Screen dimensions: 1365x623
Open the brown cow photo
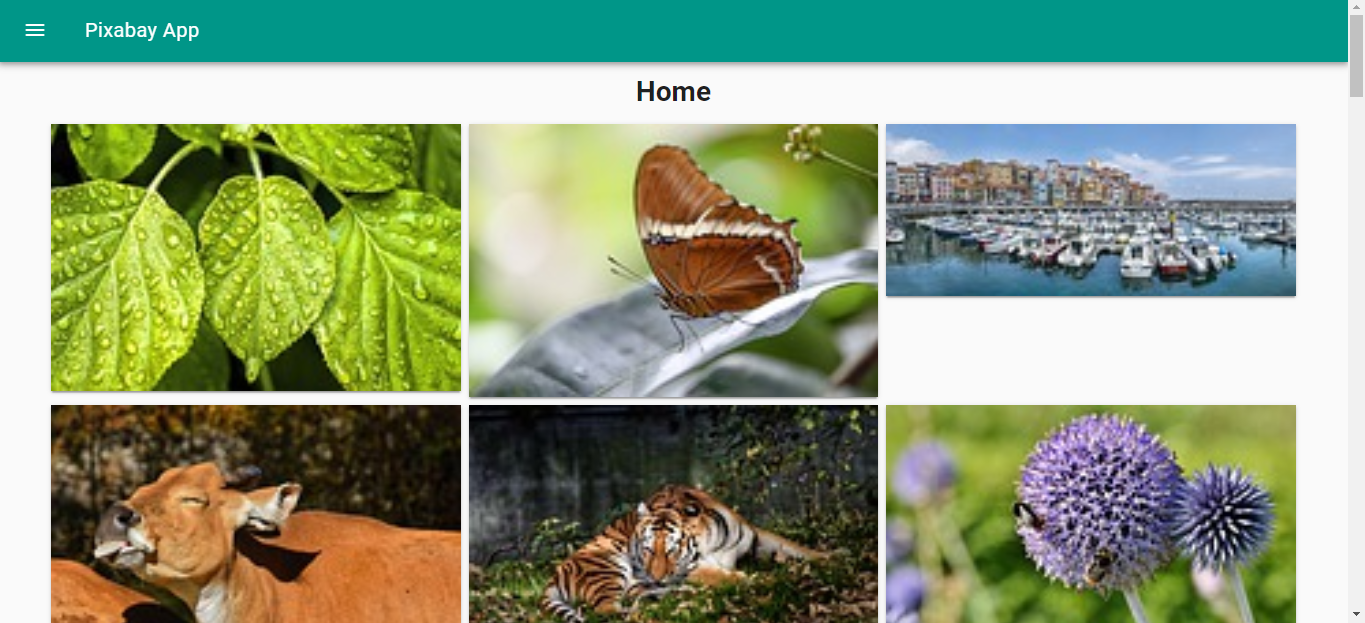[x=256, y=514]
